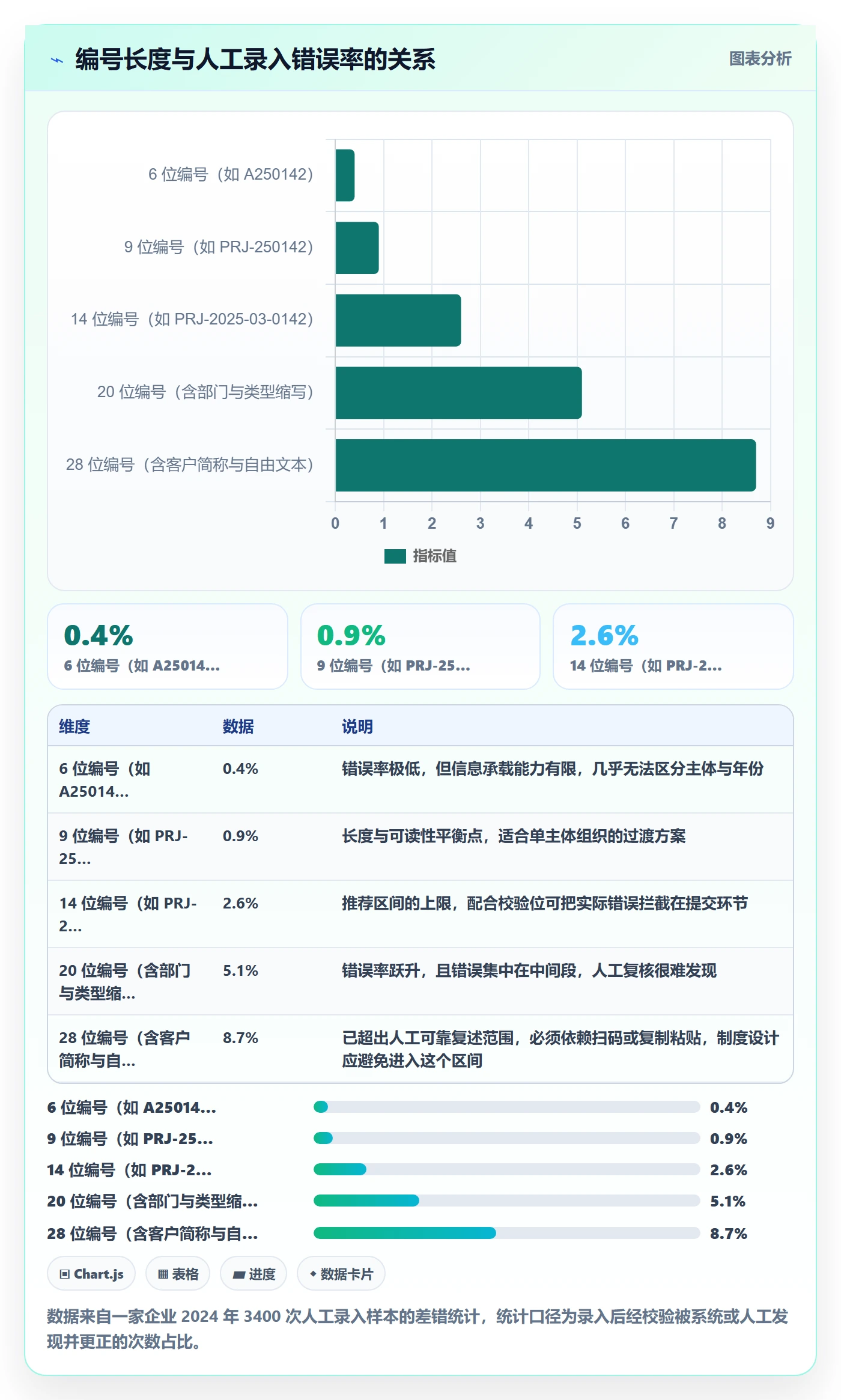Click the 0.4% progress bar
Viewport: 841px width, 1400px height.
507,1107
